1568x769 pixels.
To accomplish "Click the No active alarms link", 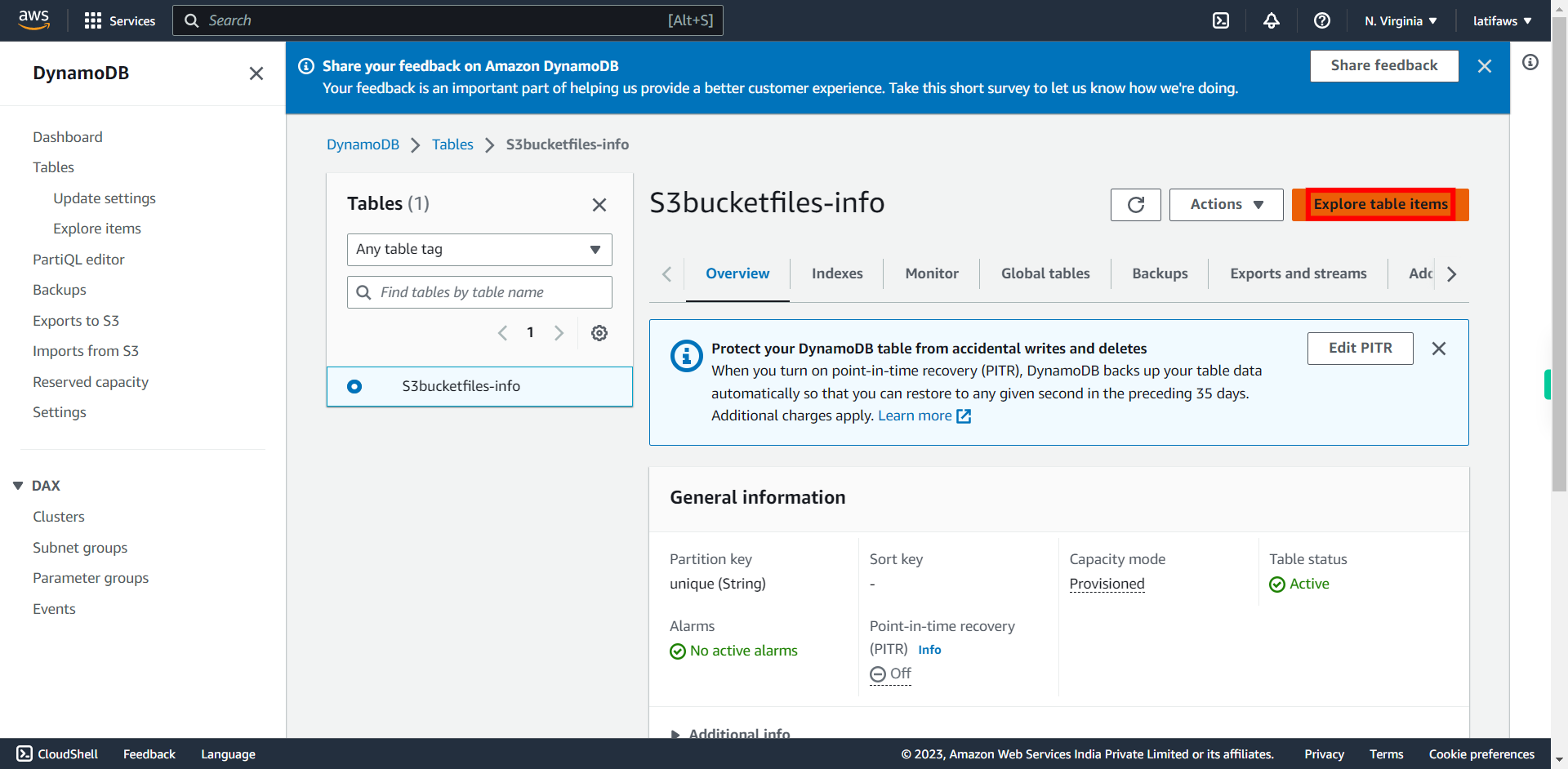I will point(743,651).
